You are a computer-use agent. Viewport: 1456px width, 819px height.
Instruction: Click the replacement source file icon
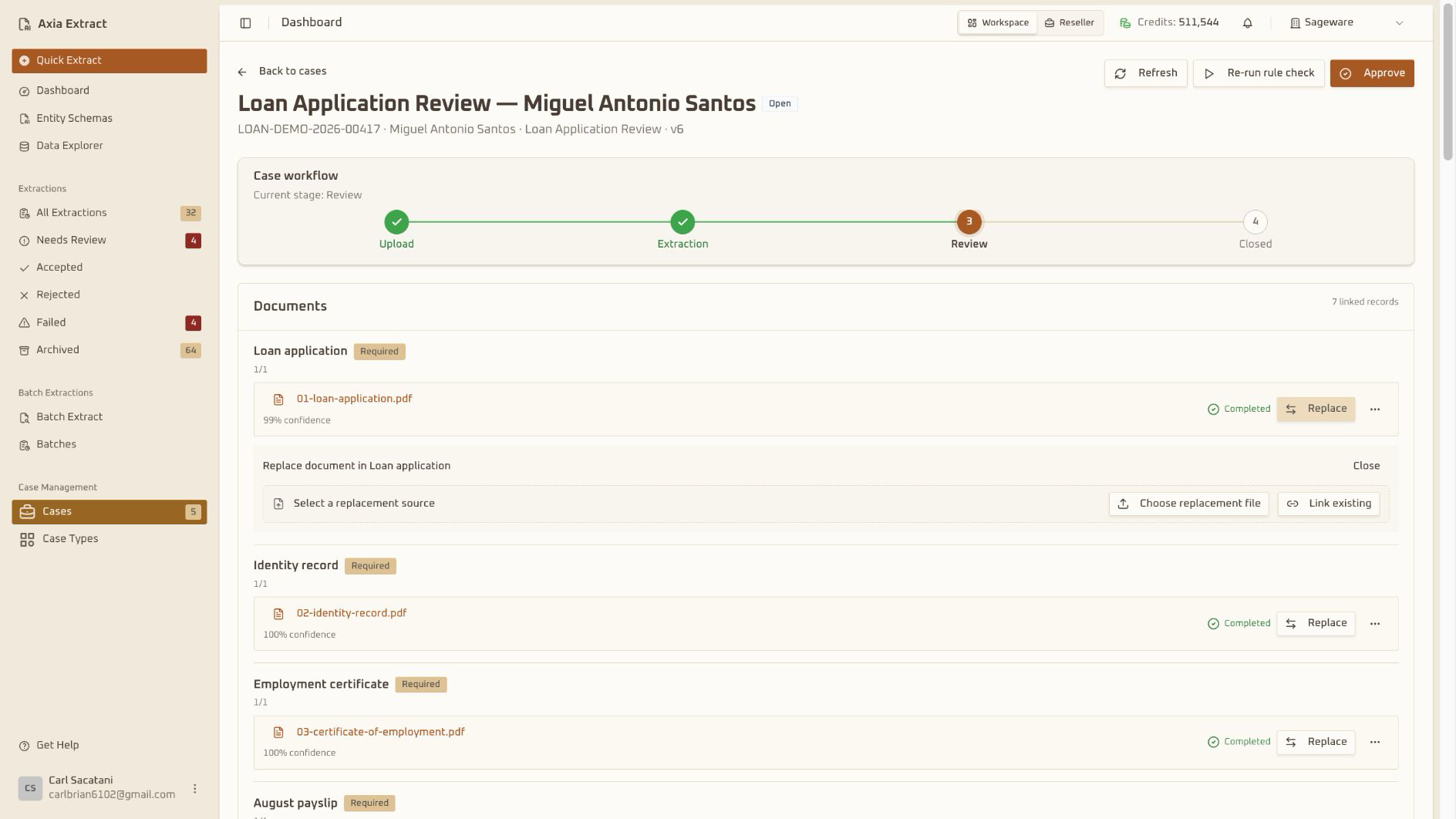click(278, 504)
